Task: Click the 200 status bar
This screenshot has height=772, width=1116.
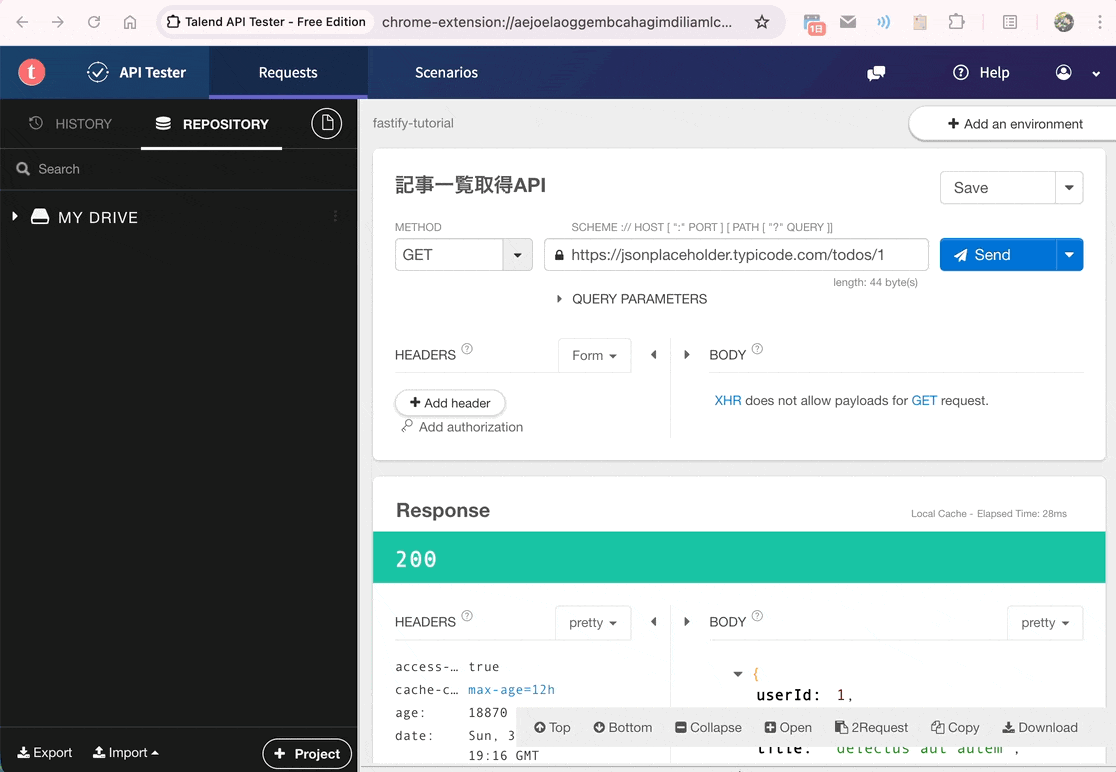Action: point(739,558)
